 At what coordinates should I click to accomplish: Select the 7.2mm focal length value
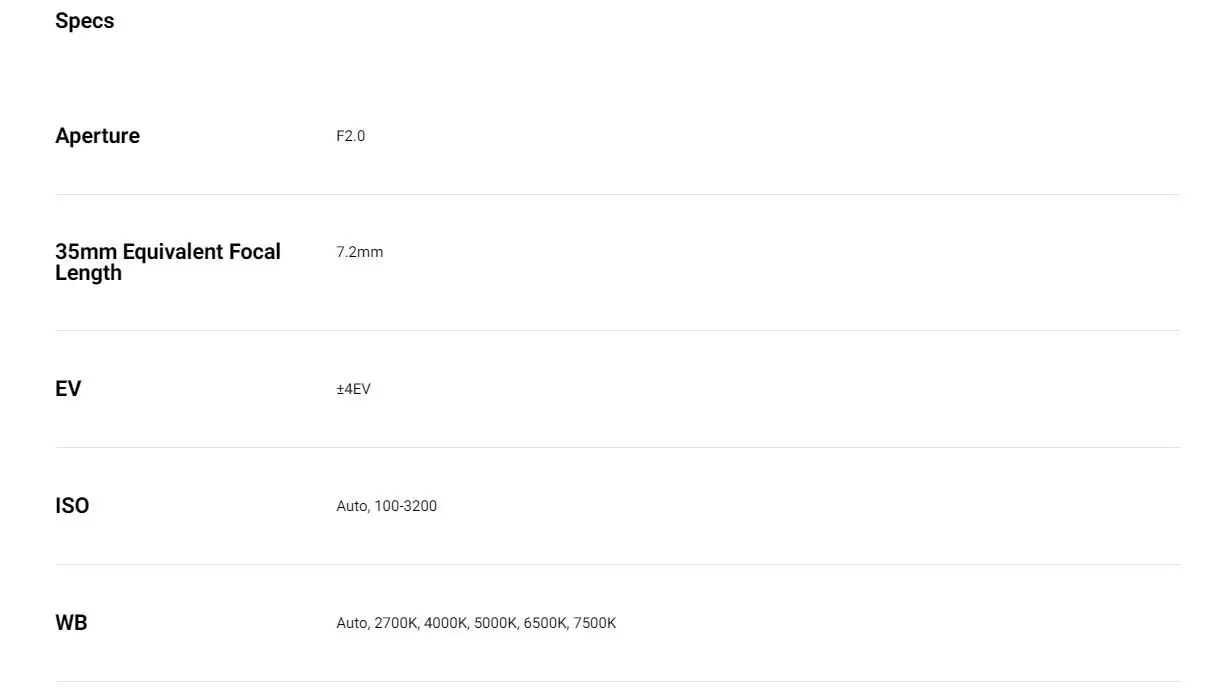(360, 252)
